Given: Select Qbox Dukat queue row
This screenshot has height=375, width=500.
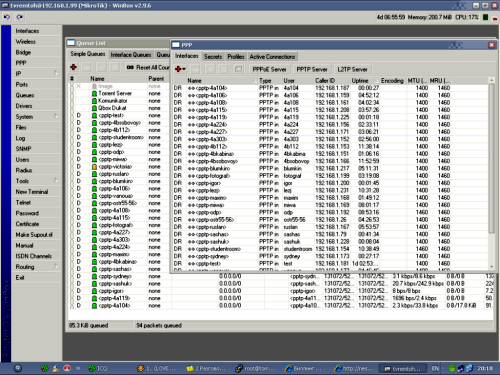Looking at the screenshot, I should 120,108.
